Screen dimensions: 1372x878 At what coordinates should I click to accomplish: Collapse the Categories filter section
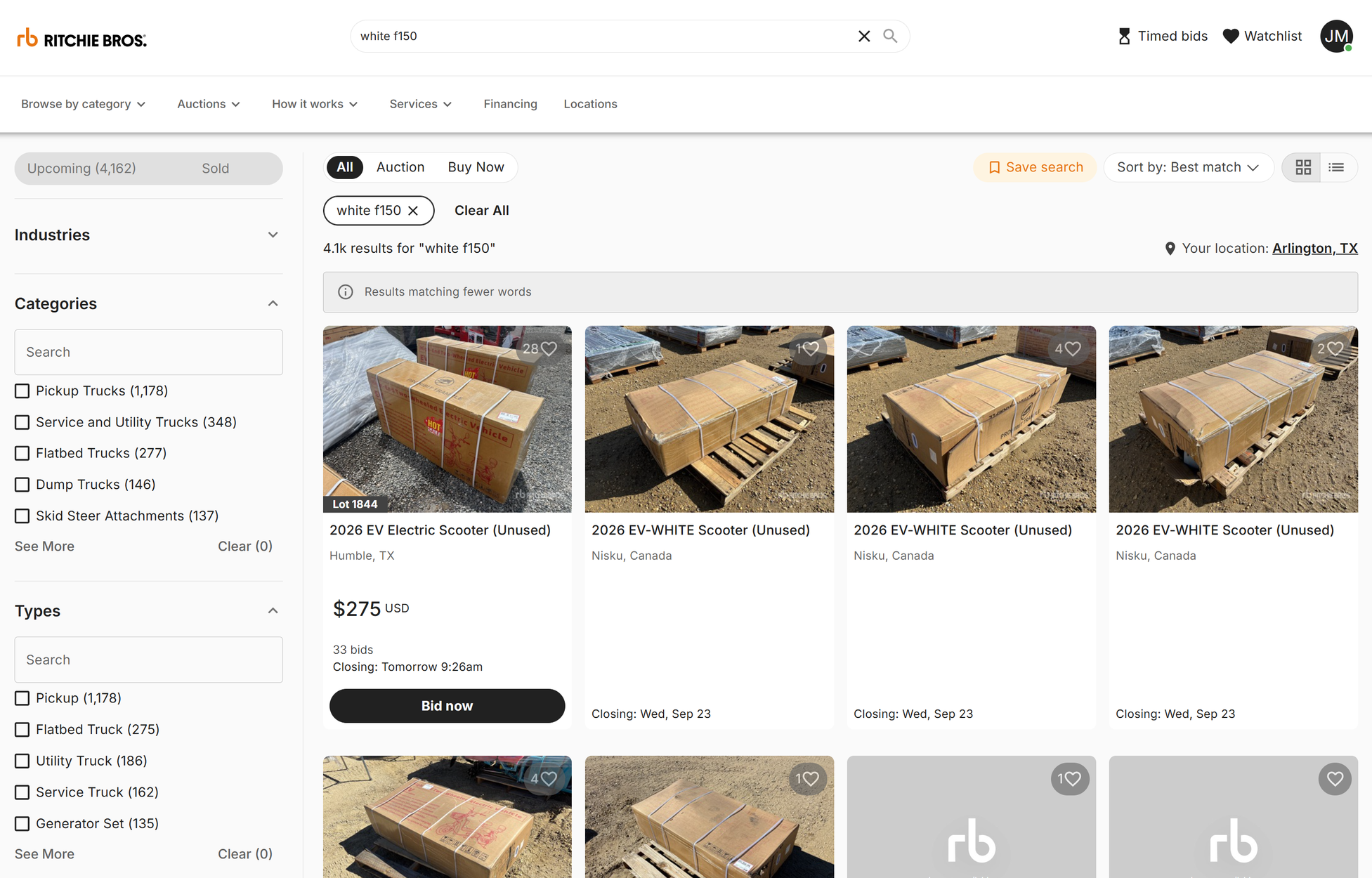[273, 303]
